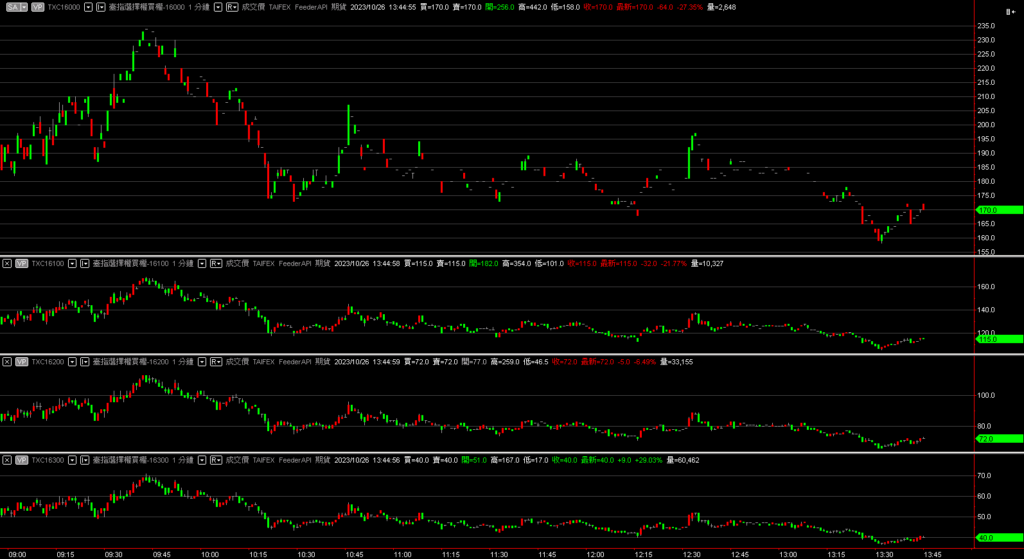Toggle the VP button for TXC16000
The height and width of the screenshot is (559, 1024).
tap(37, 7)
